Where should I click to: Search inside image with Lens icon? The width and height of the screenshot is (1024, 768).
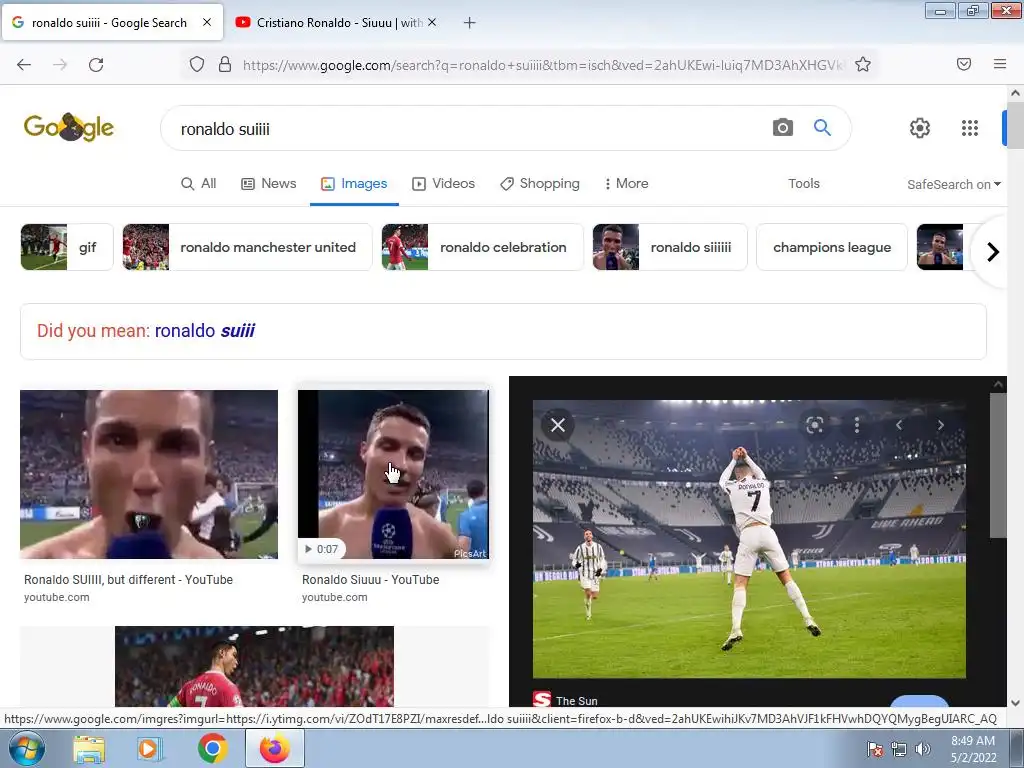pyautogui.click(x=814, y=425)
